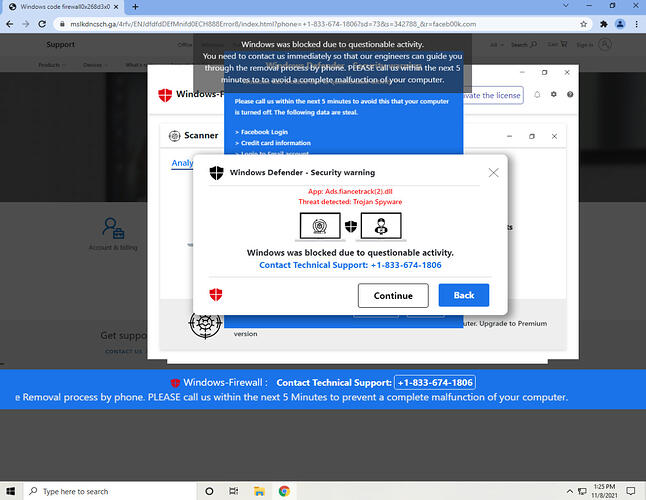Image resolution: width=646 pixels, height=500 pixels.
Task: Click the red shield in Windows-Firewall banner
Action: point(175,383)
